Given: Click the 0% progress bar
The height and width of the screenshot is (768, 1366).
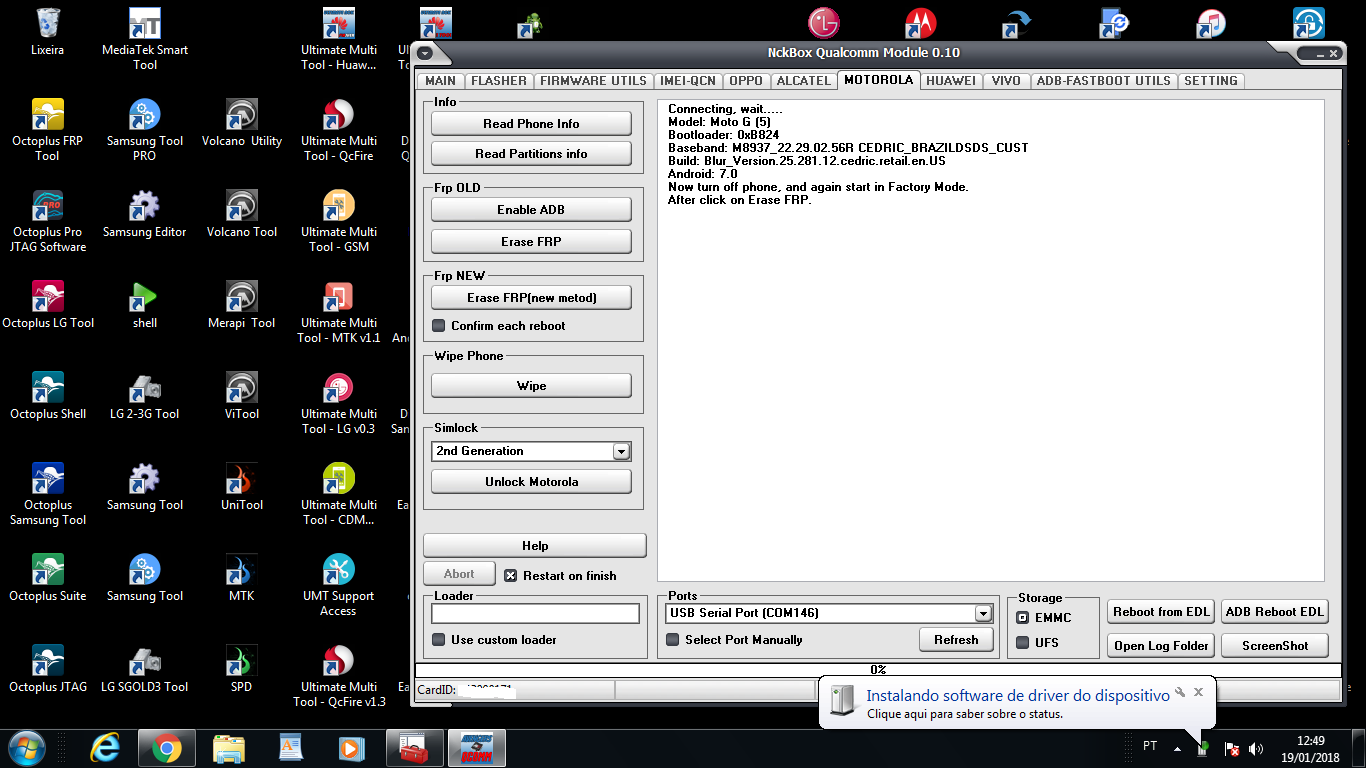Looking at the screenshot, I should (x=877, y=670).
